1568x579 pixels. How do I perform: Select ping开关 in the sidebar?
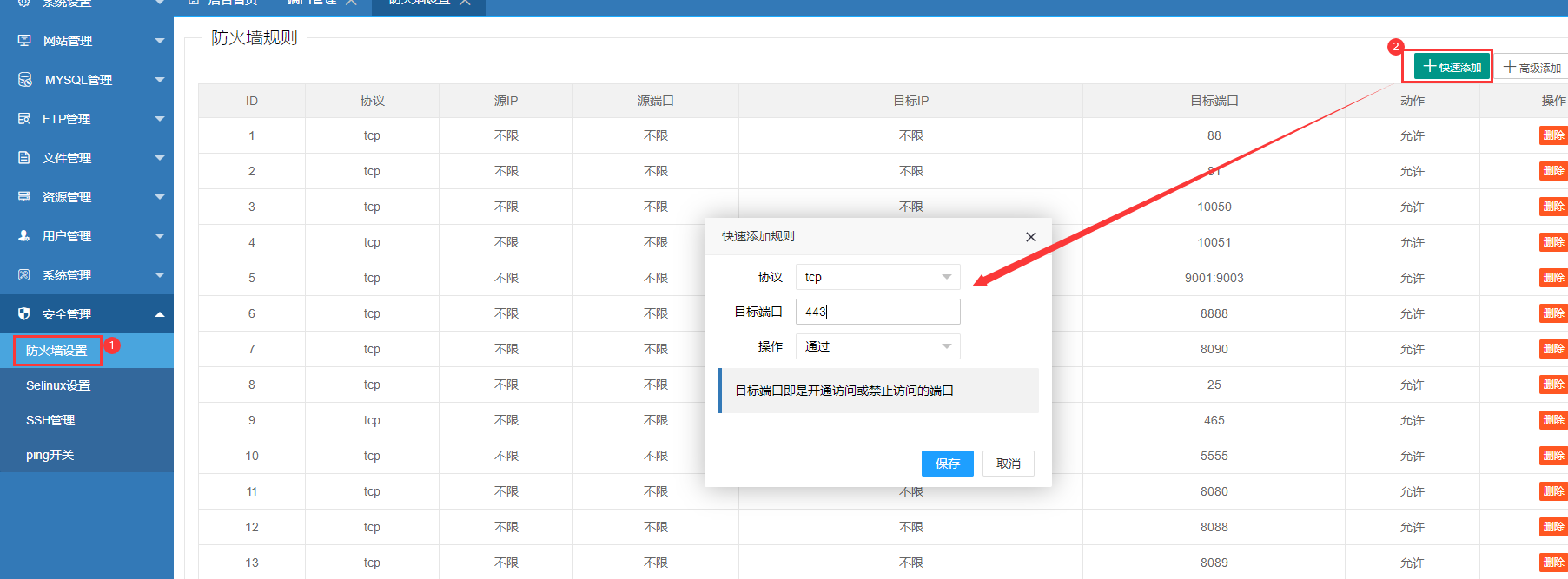[50, 455]
